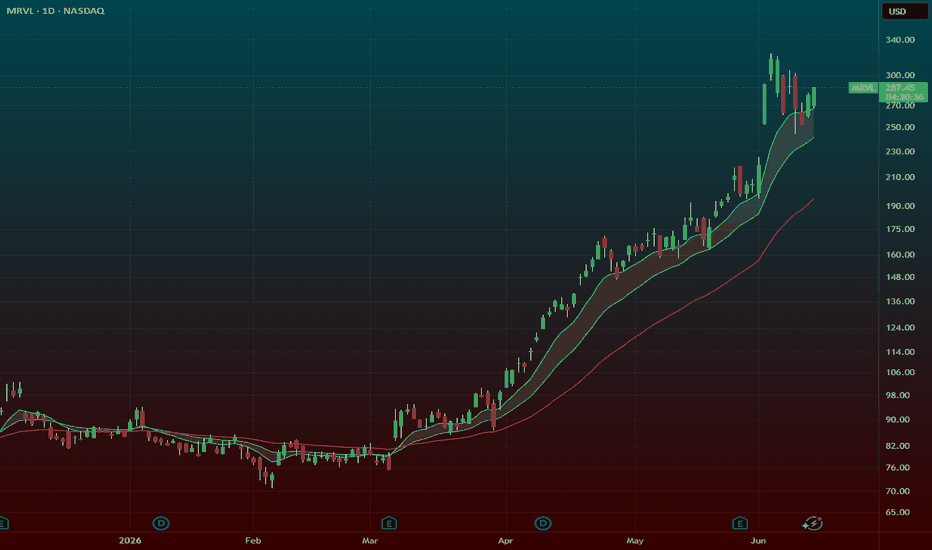Click the 76.00 price axis label
The height and width of the screenshot is (550, 932).
tap(898, 467)
